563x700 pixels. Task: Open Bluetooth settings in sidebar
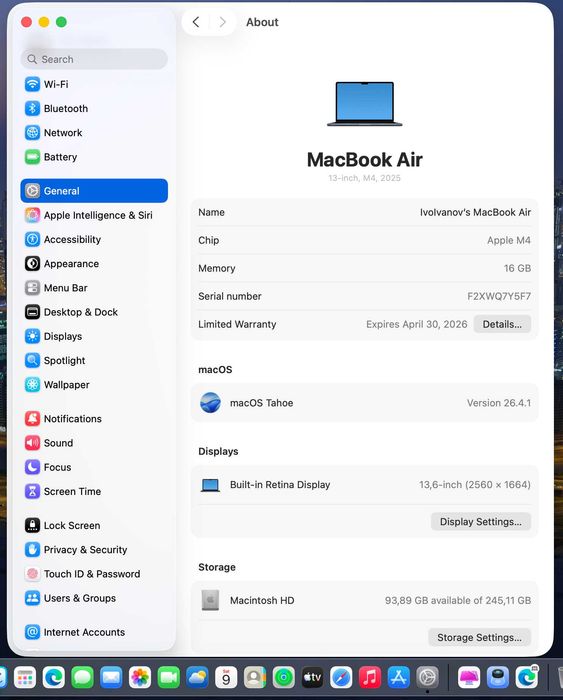tap(94, 108)
